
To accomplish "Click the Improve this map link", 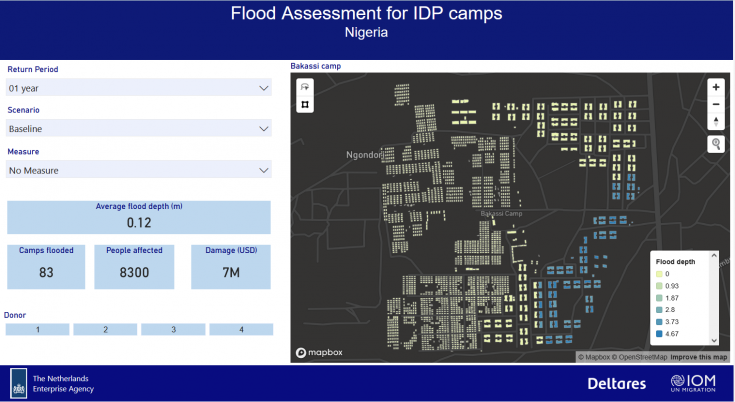I will [699, 357].
